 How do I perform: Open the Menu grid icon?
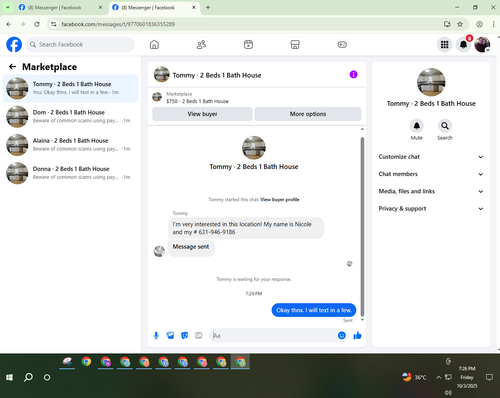[445, 45]
